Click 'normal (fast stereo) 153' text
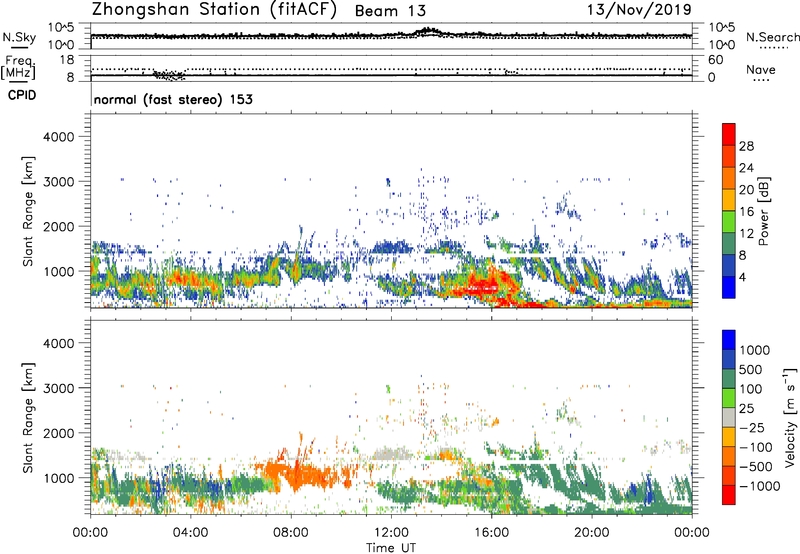Image resolution: width=800 pixels, height=554 pixels. 173,99
